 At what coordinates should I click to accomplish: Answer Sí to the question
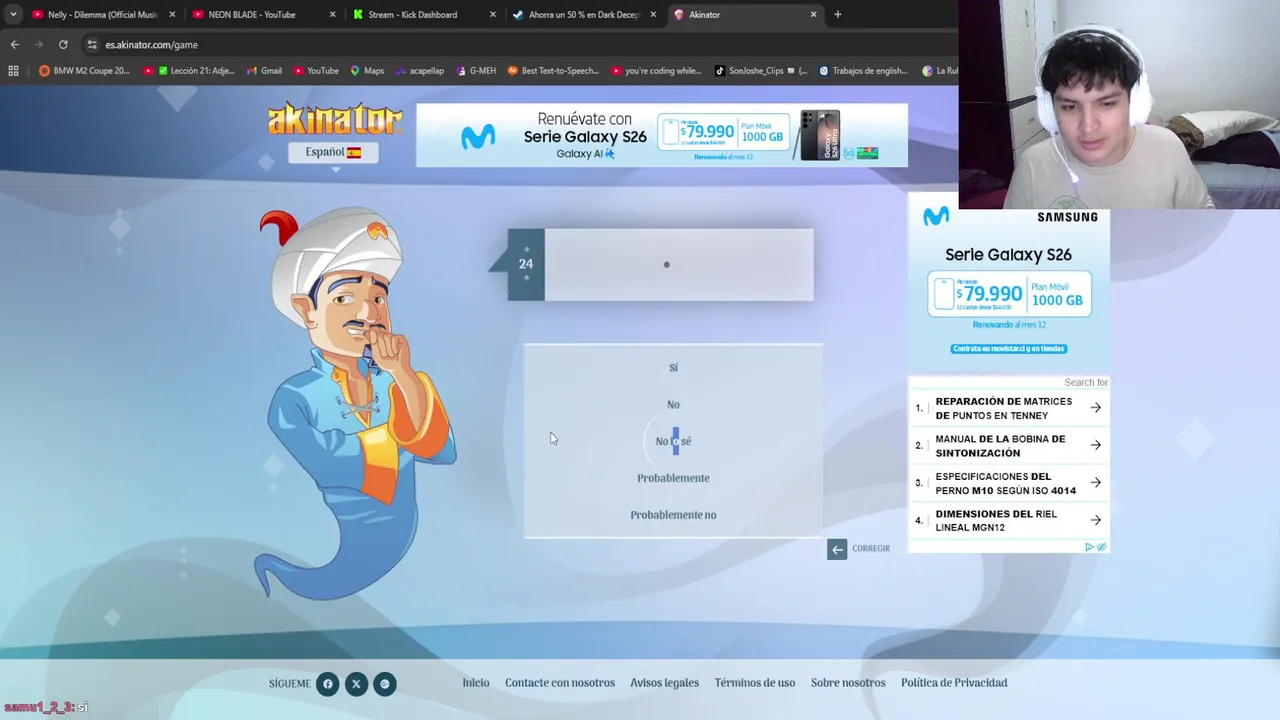(x=673, y=368)
